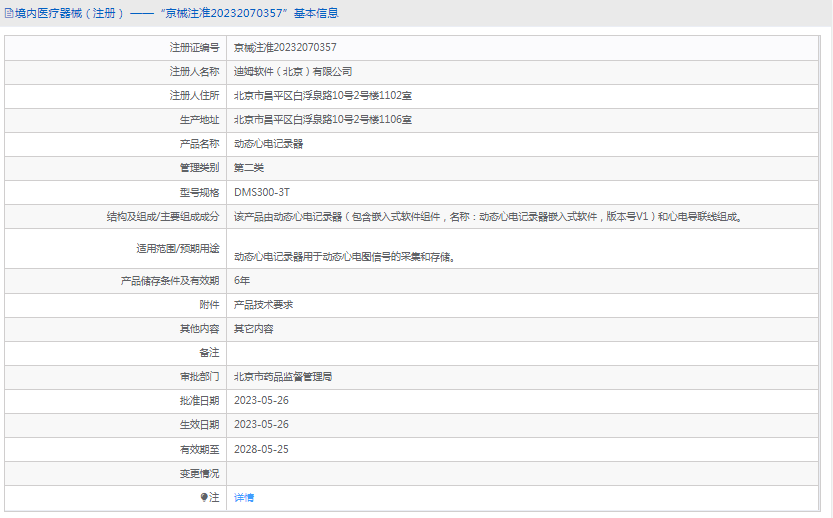Image resolution: width=833 pixels, height=518 pixels.
Task: Click the 注册证编号 row label
Action: (x=194, y=48)
